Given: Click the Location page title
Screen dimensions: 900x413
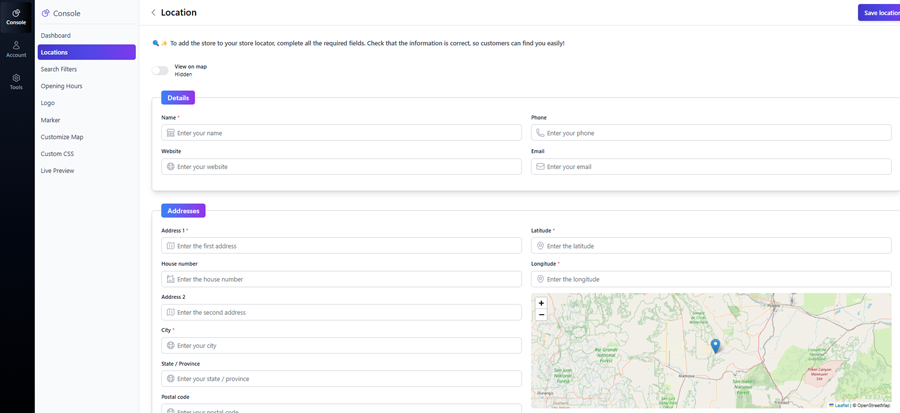Looking at the screenshot, I should tap(179, 13).
